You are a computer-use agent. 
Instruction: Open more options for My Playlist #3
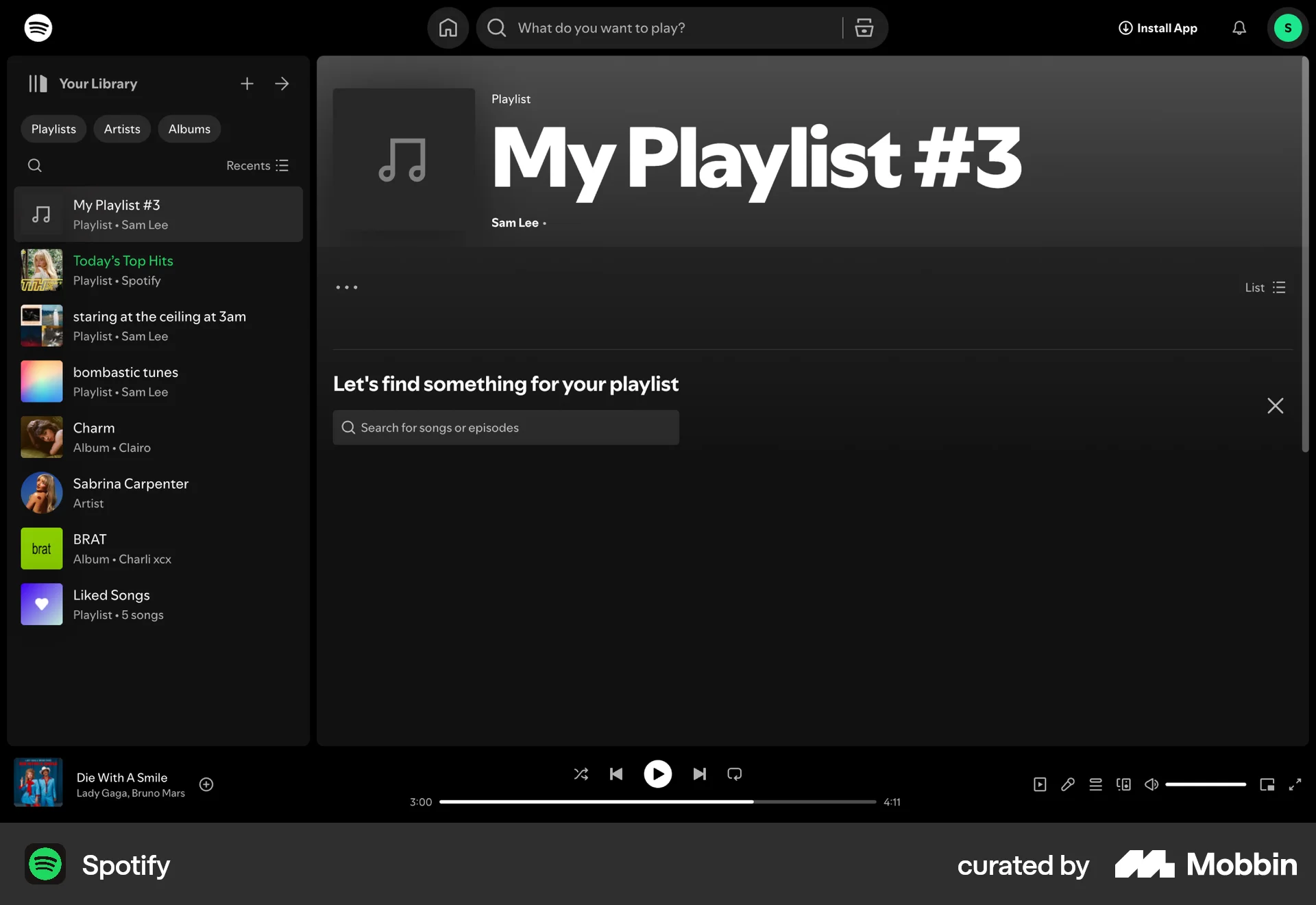point(347,287)
